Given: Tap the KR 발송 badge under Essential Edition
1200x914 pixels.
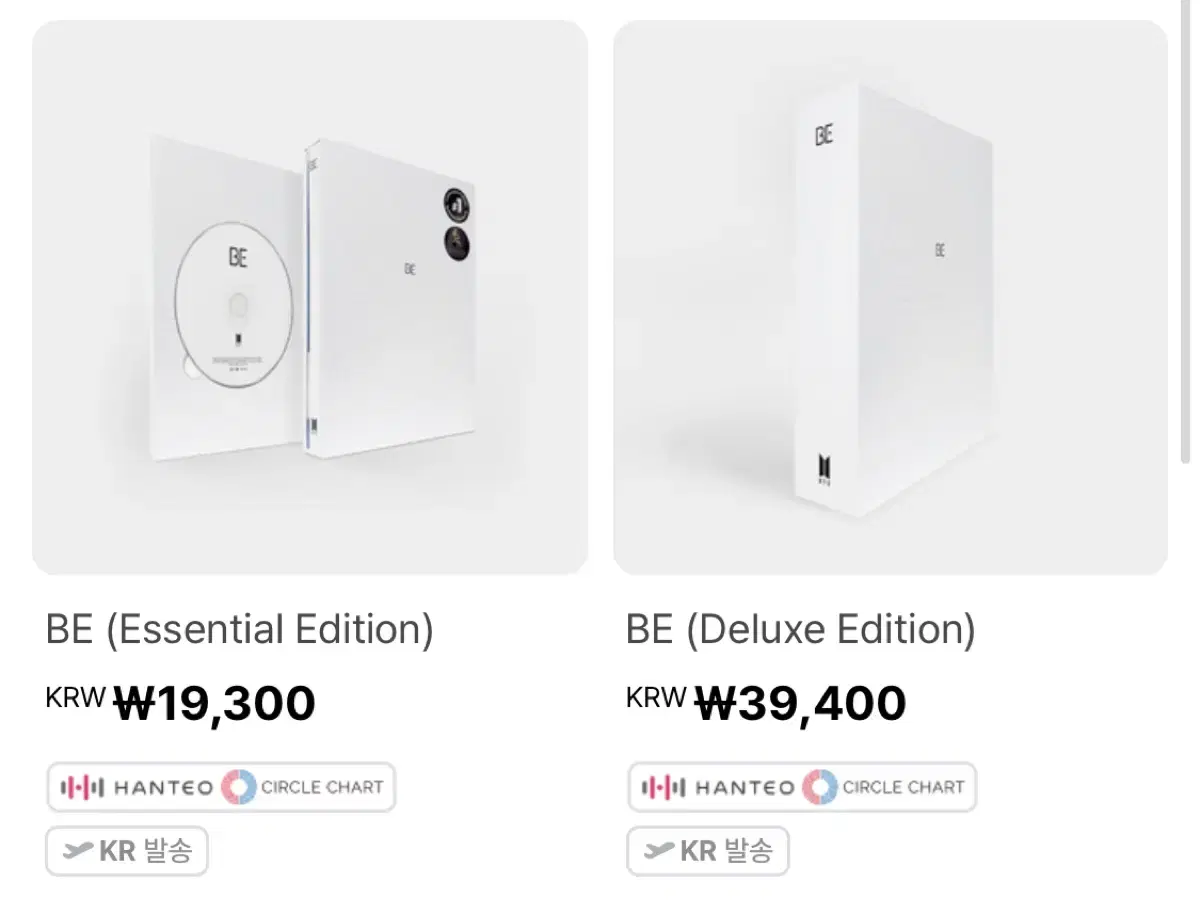Looking at the screenshot, I should point(127,852).
